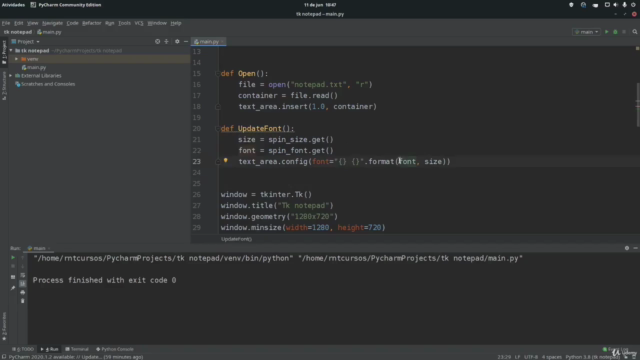Select Scratches and Consoles in tree

tap(45, 84)
